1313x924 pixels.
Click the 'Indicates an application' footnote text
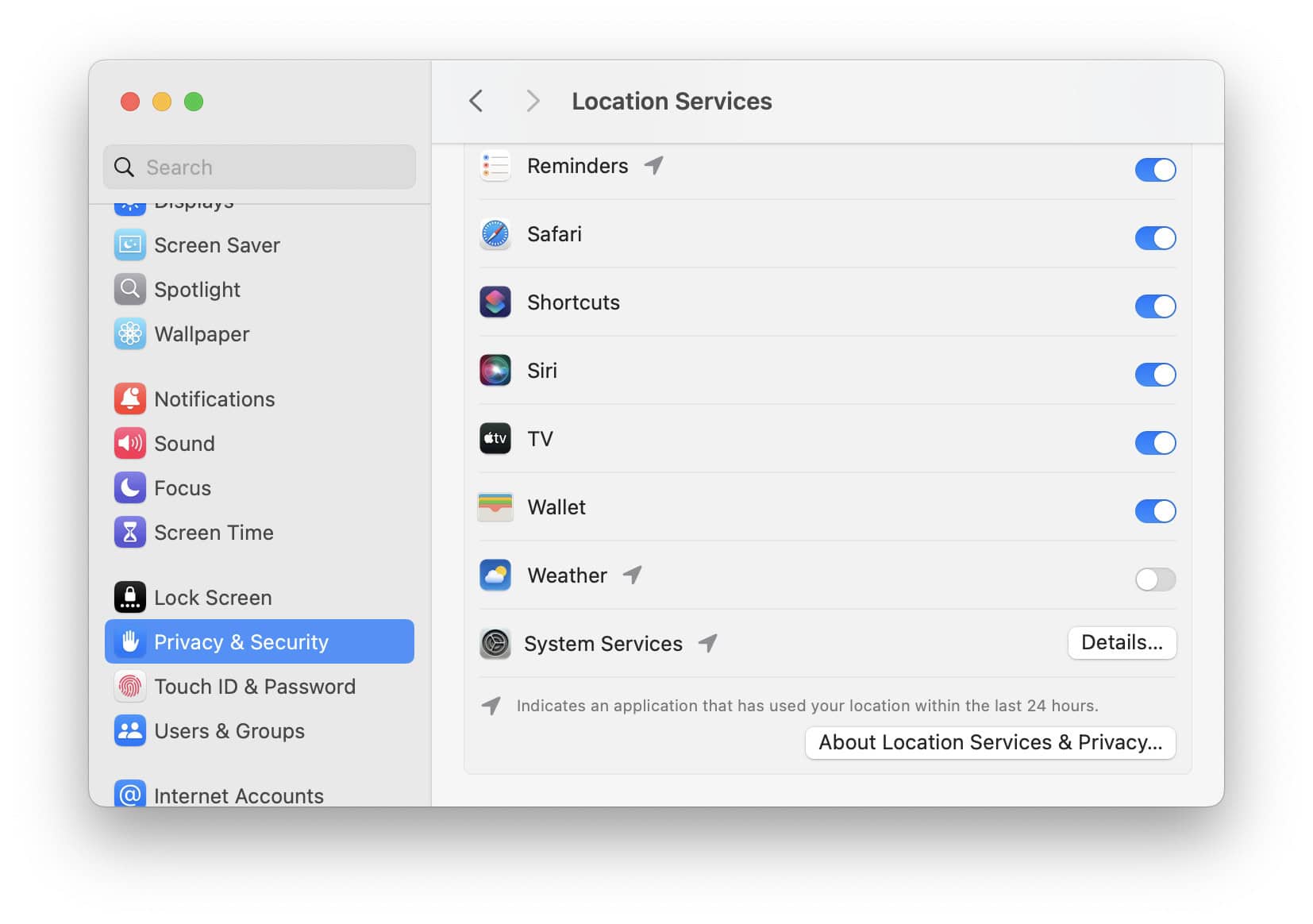tap(807, 706)
